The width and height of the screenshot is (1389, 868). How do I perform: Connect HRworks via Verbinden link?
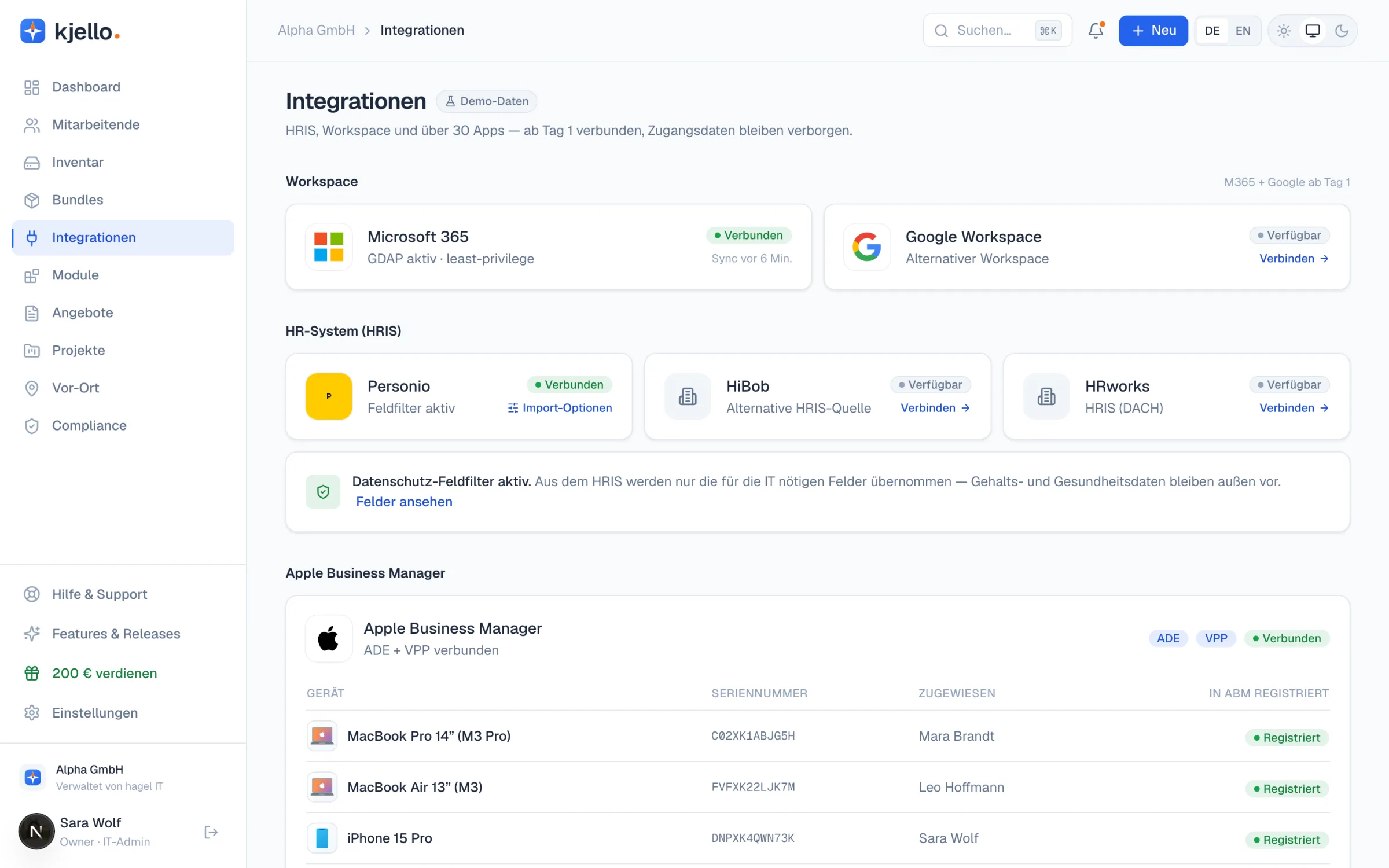pyautogui.click(x=1294, y=408)
